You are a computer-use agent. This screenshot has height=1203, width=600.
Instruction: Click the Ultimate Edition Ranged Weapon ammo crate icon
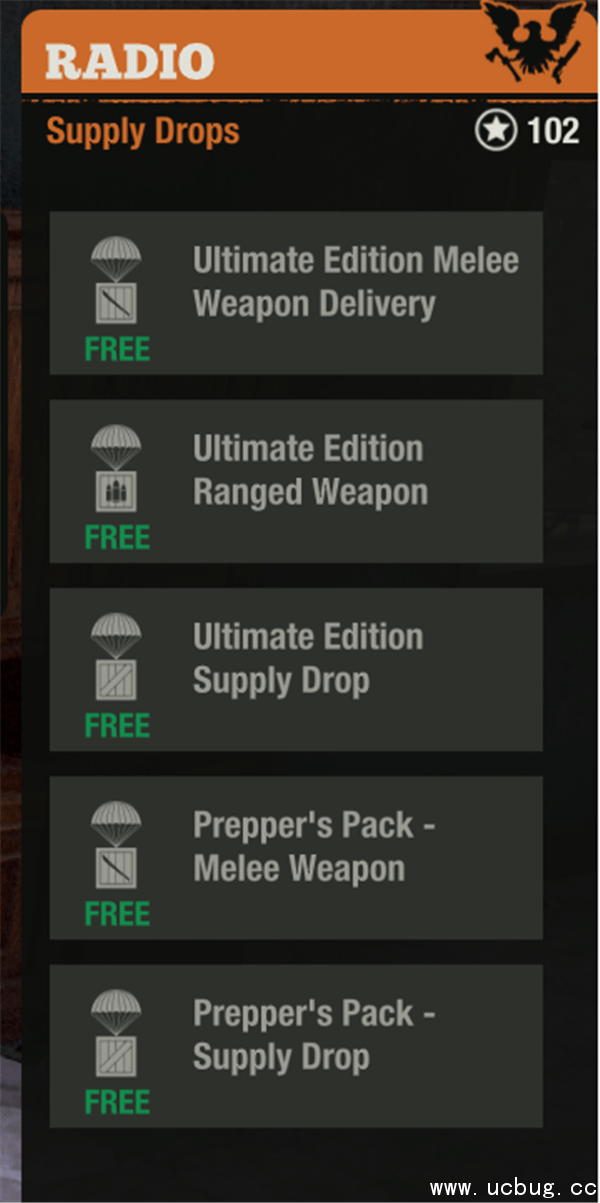[117, 468]
